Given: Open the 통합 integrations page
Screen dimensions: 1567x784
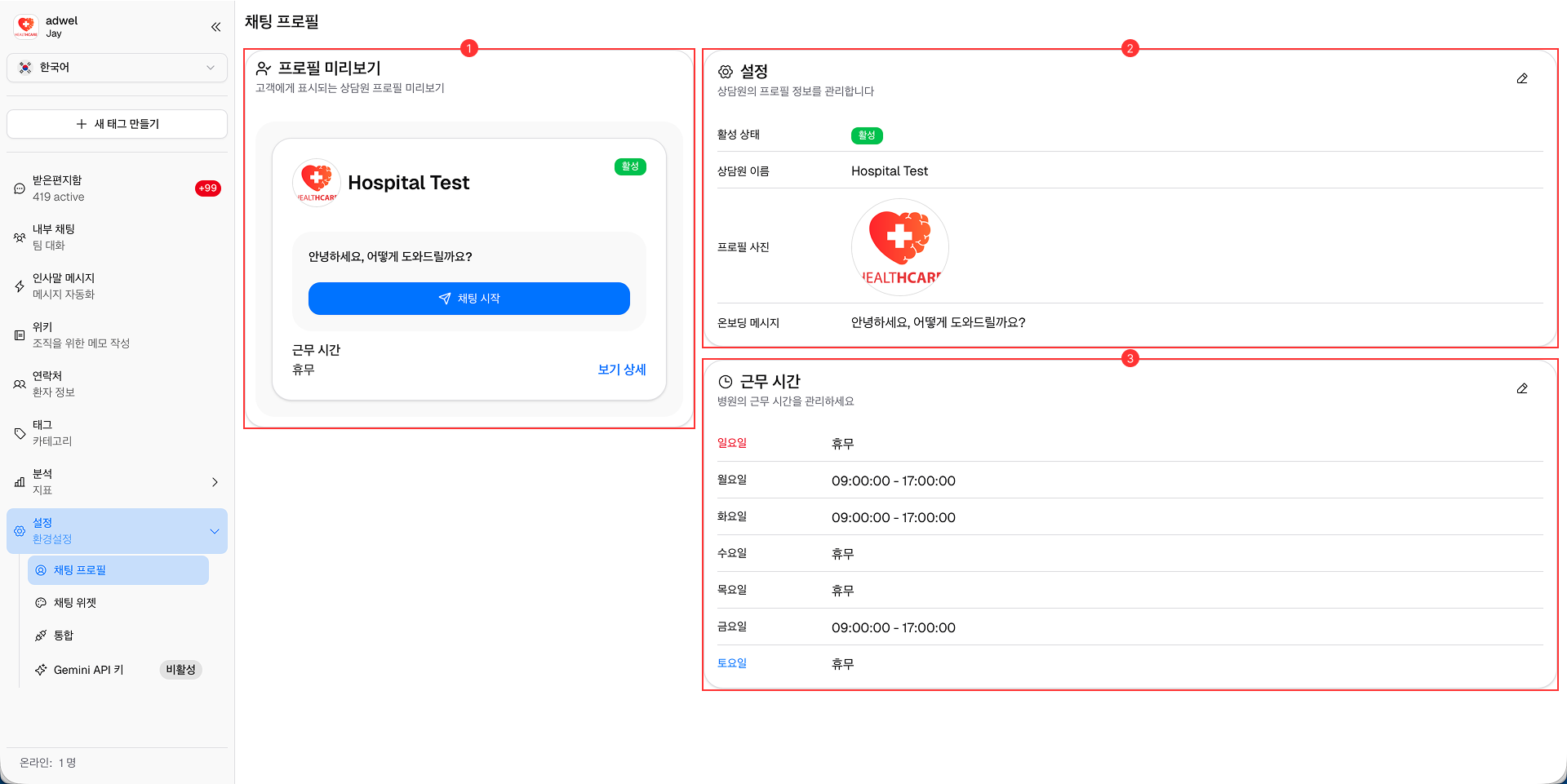Looking at the screenshot, I should (x=63, y=635).
